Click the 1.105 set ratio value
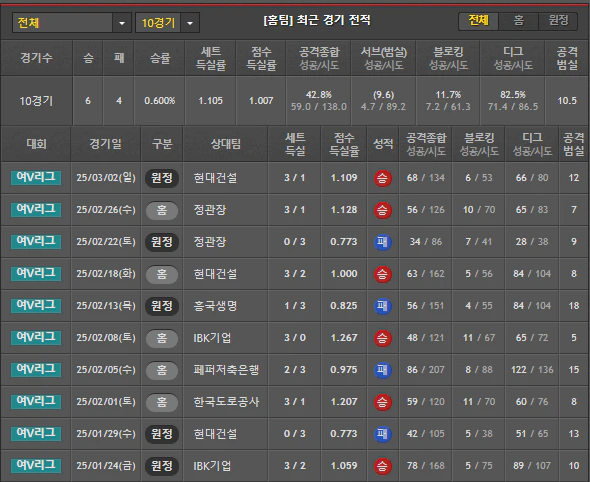 pos(211,101)
